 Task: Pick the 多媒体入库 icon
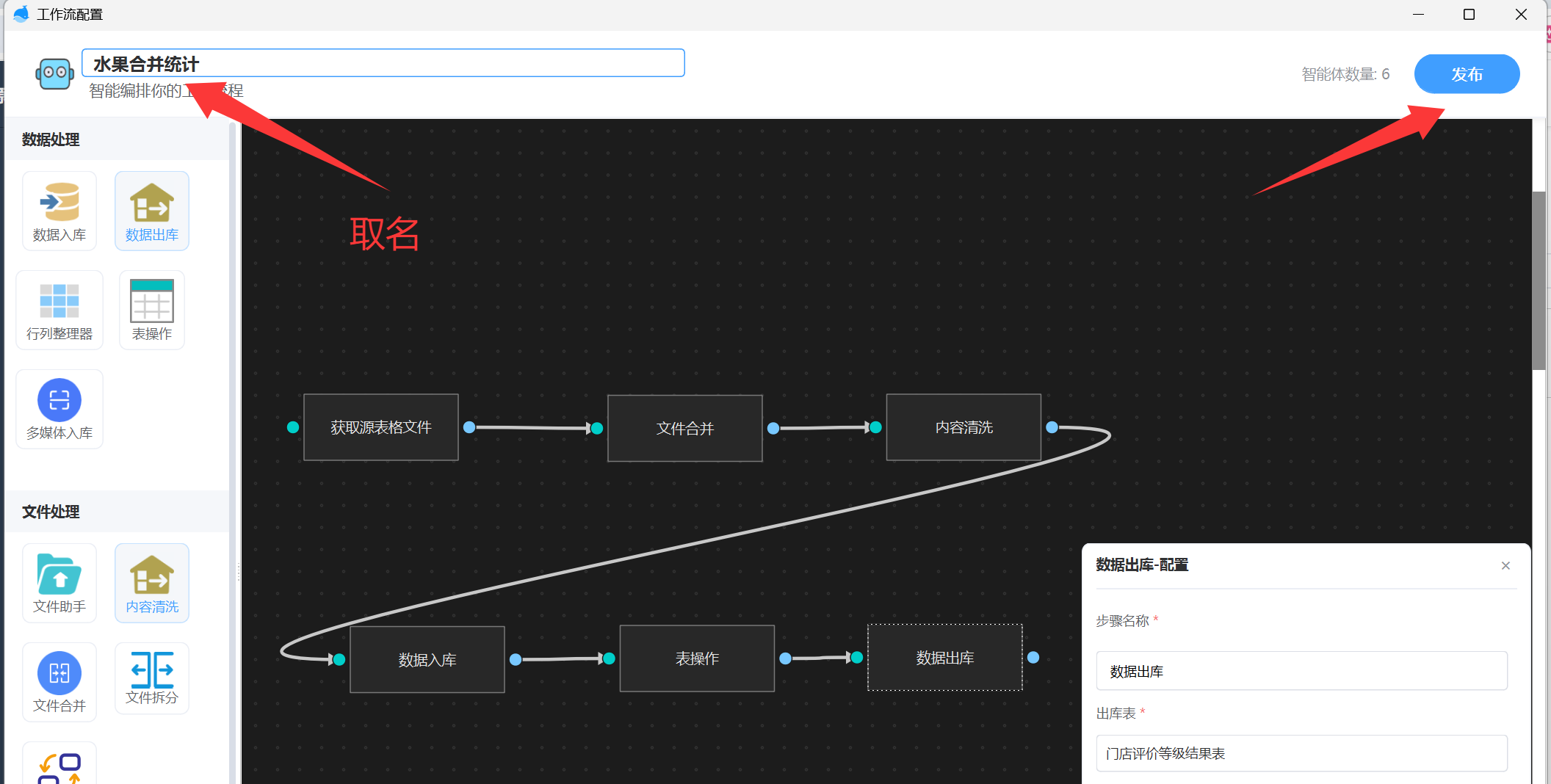click(x=59, y=409)
